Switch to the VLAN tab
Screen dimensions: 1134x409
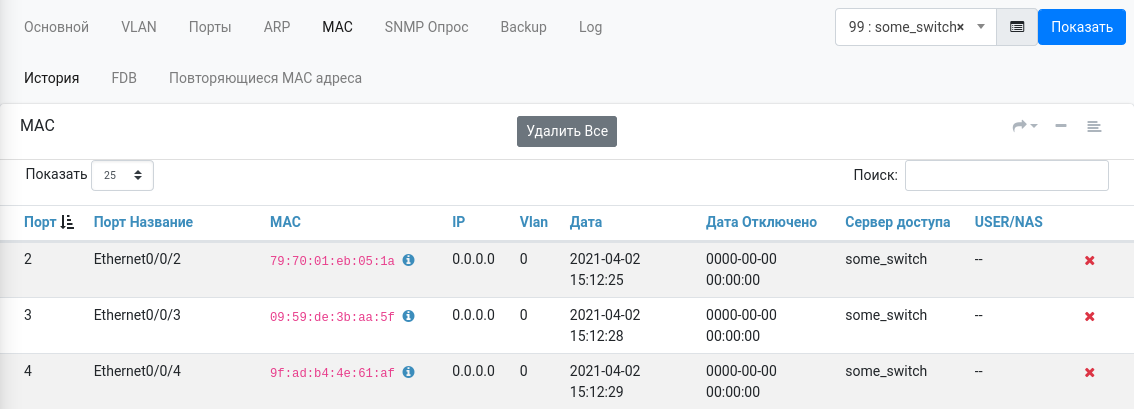click(x=138, y=27)
